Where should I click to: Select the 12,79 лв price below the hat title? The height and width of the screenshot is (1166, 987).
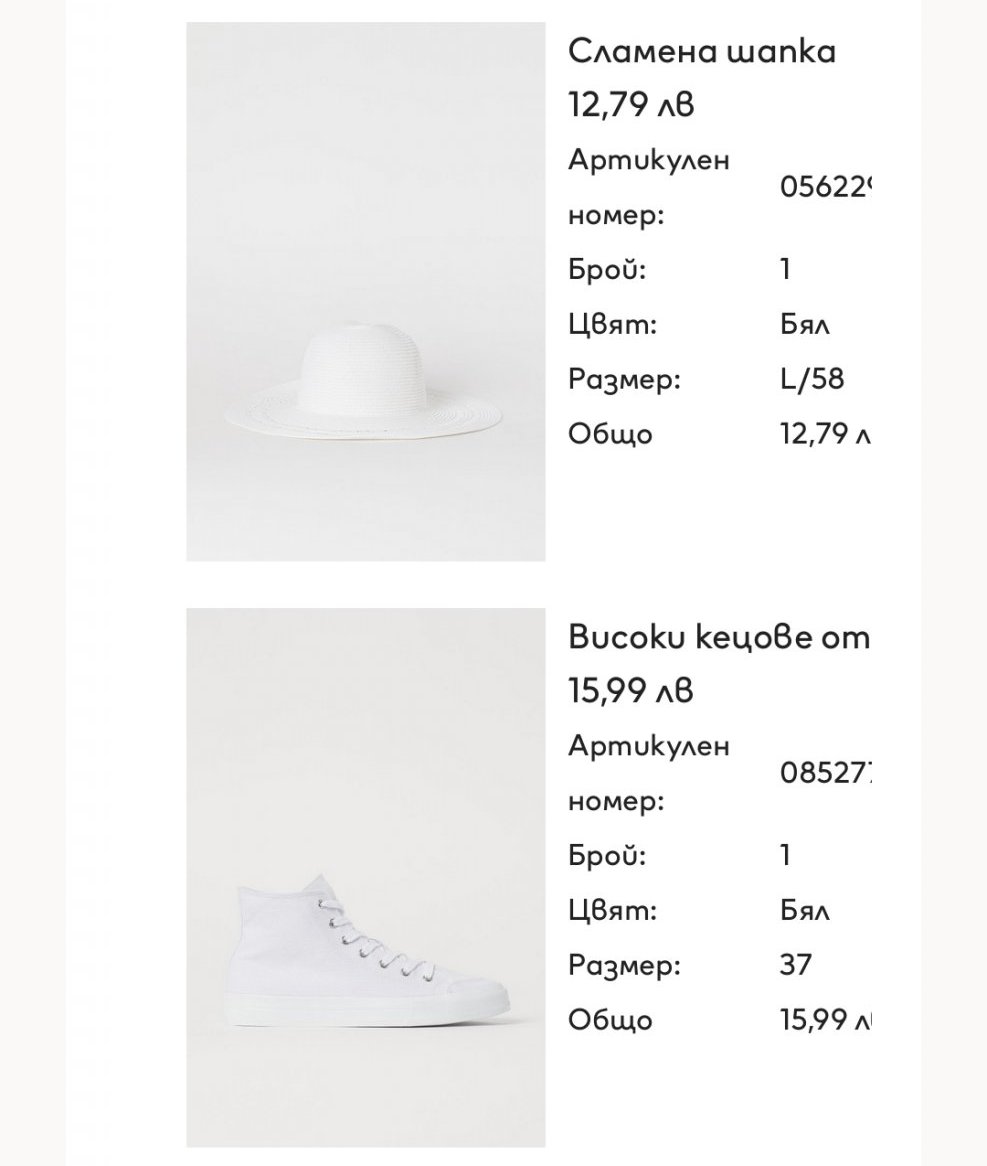pos(630,104)
